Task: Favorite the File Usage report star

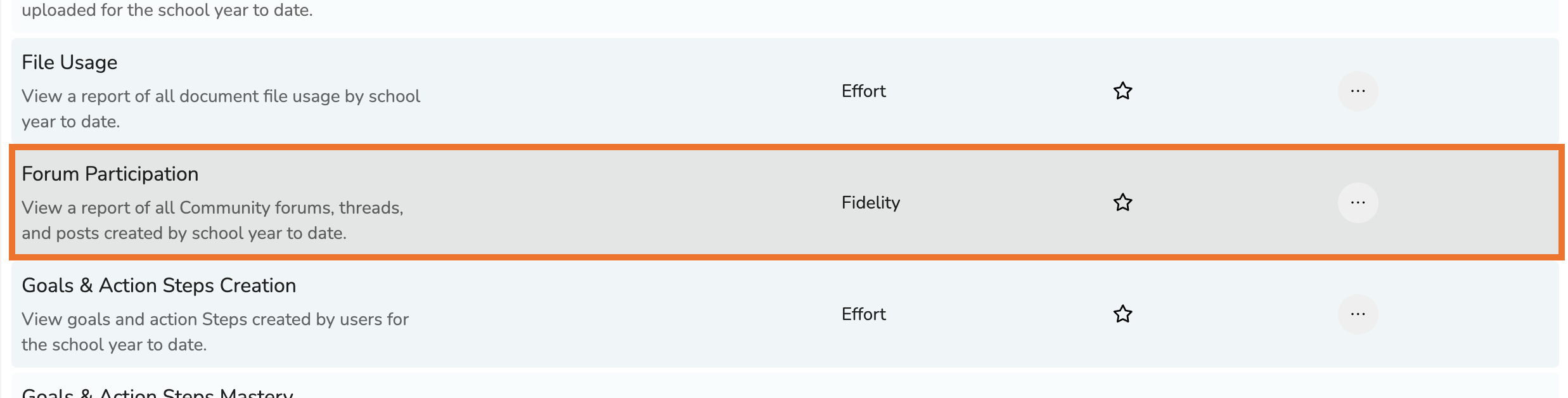Action: click(1122, 91)
